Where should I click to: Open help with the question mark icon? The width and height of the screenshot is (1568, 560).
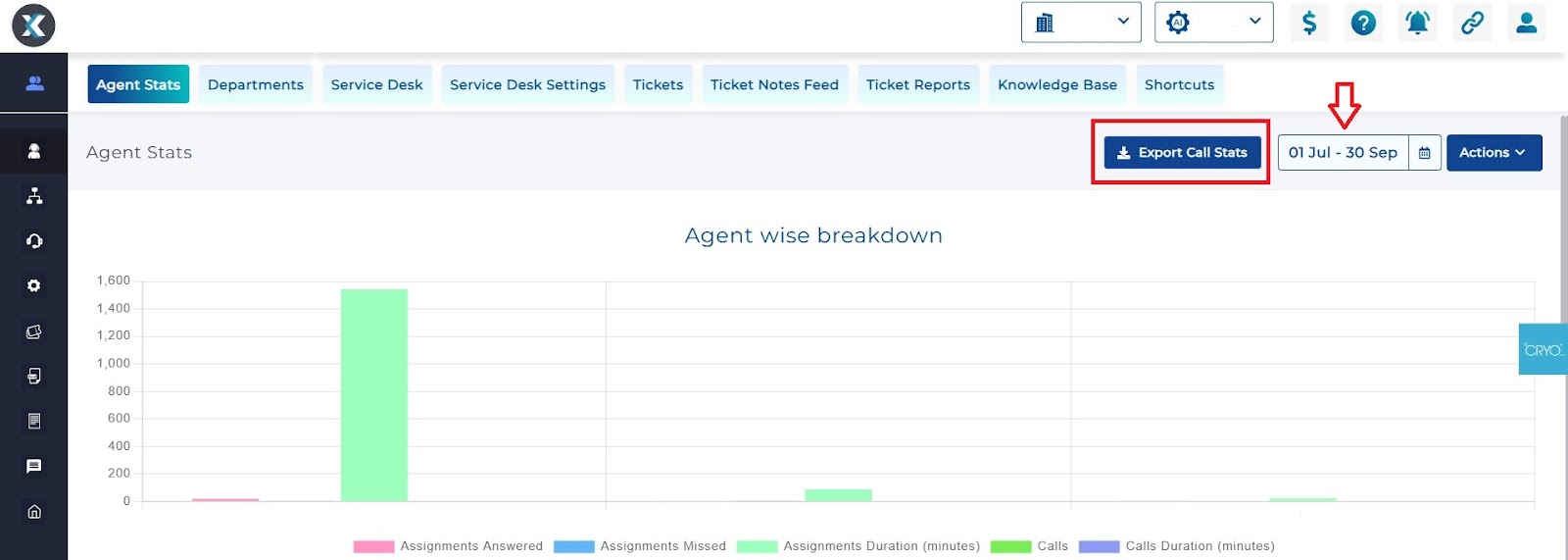(x=1363, y=23)
